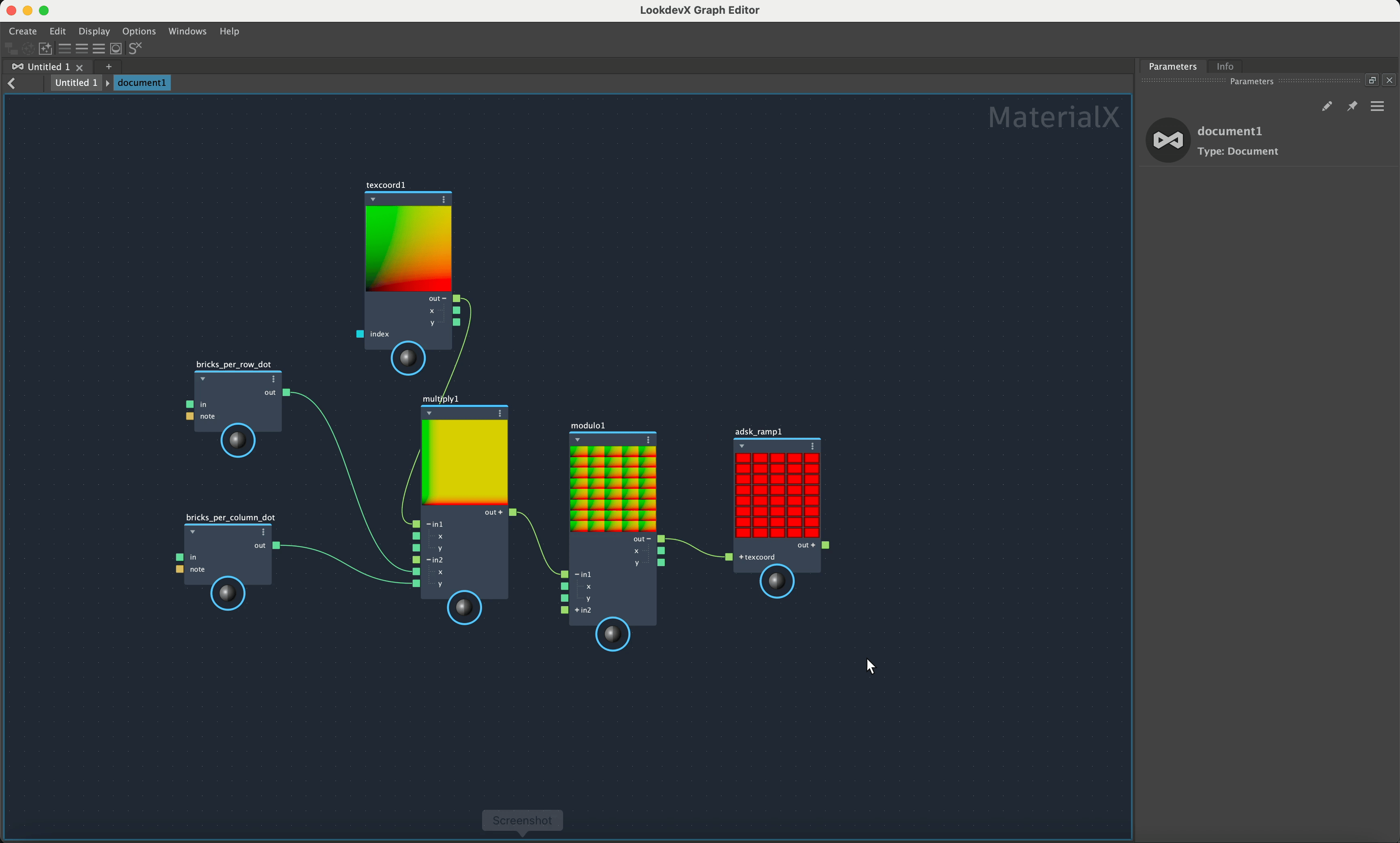Close the Parameters panel

coord(1389,80)
